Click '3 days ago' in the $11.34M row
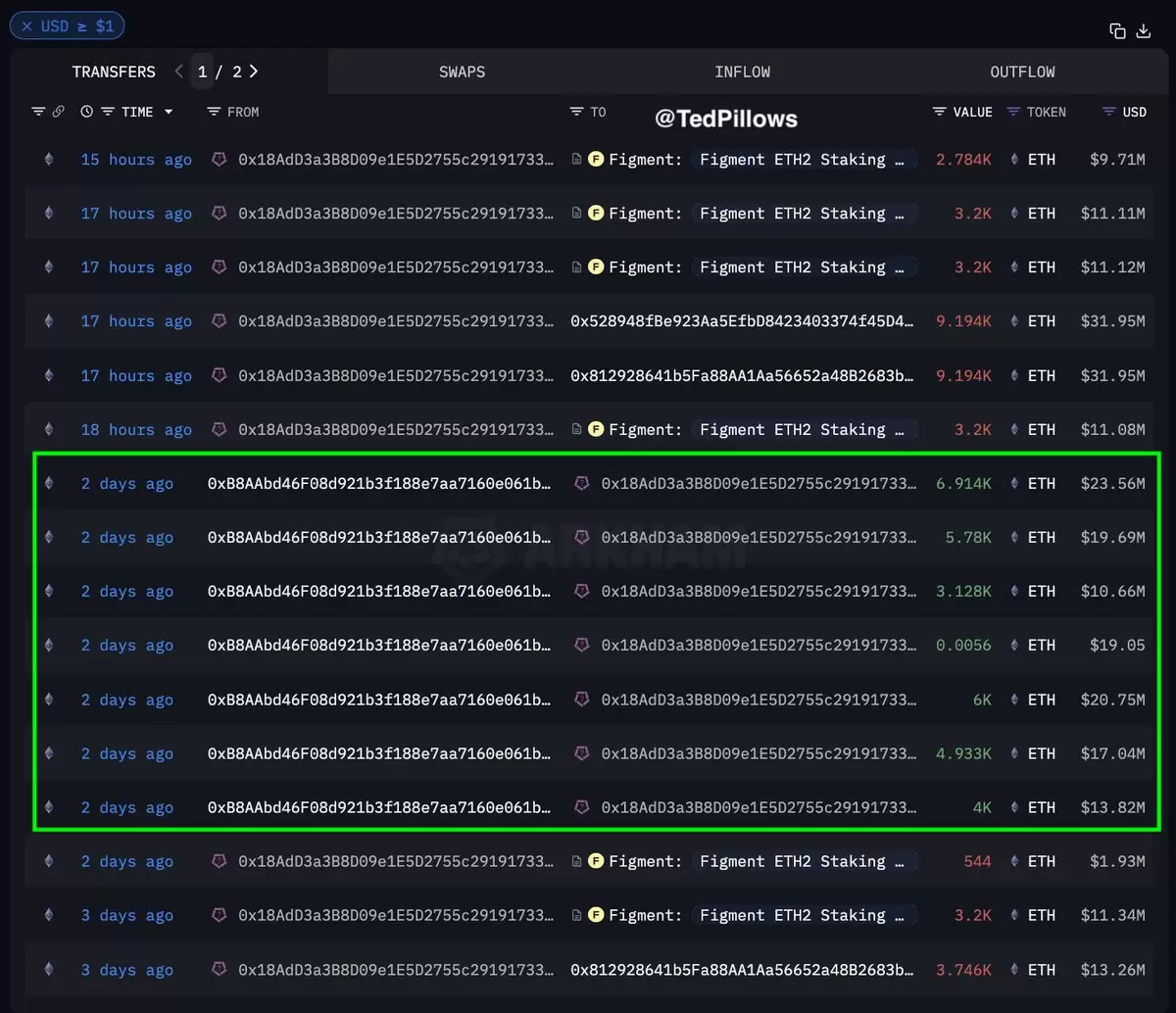The image size is (1176, 1013). click(127, 916)
